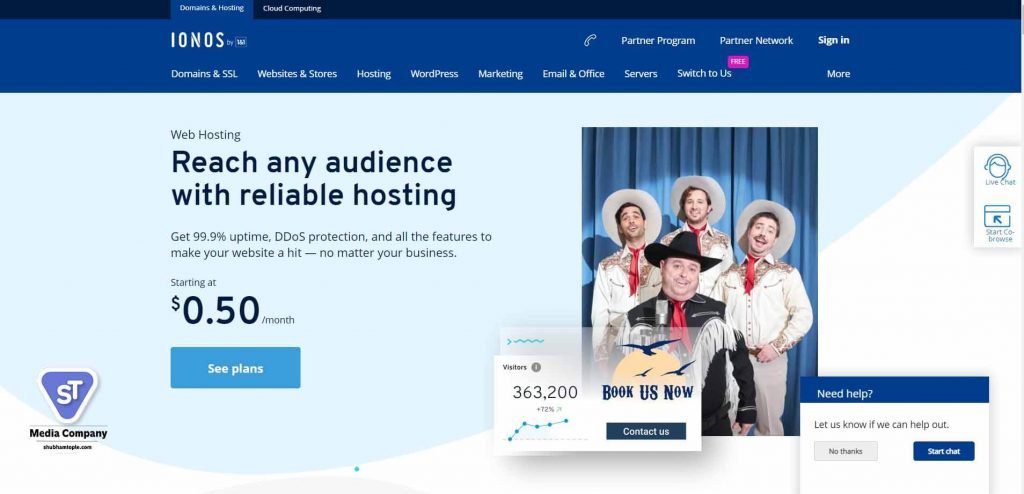Click Start chat button
Image resolution: width=1024 pixels, height=494 pixels.
coord(944,451)
